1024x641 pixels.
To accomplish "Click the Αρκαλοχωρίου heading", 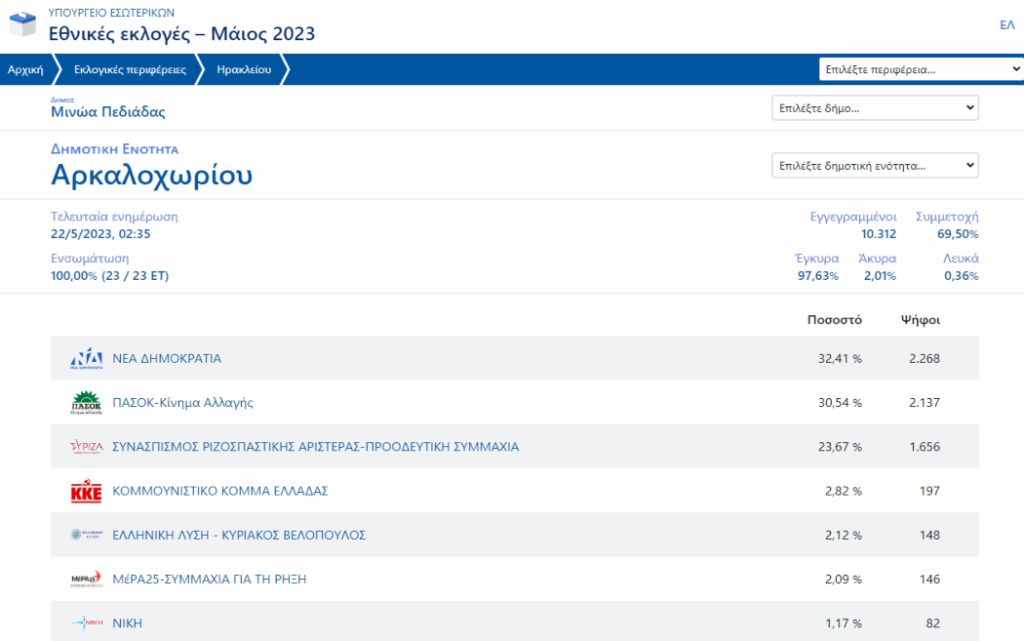I will tap(152, 175).
